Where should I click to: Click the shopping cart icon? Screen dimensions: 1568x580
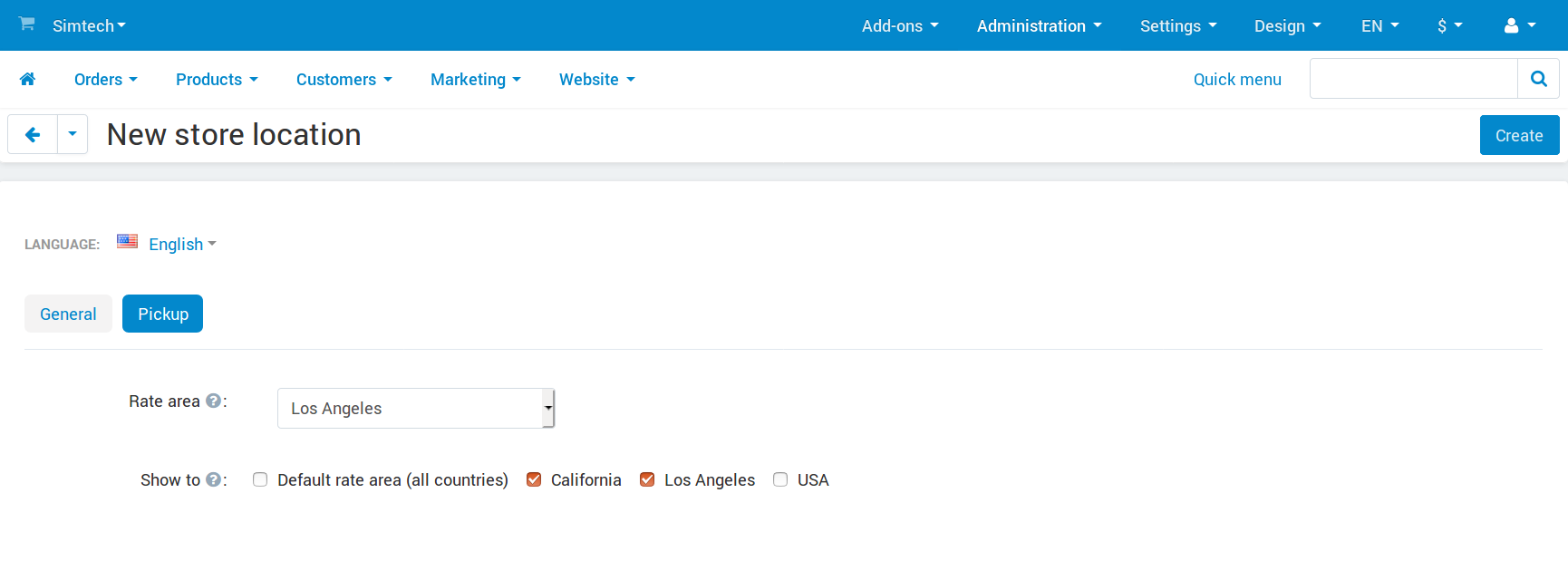(x=27, y=24)
